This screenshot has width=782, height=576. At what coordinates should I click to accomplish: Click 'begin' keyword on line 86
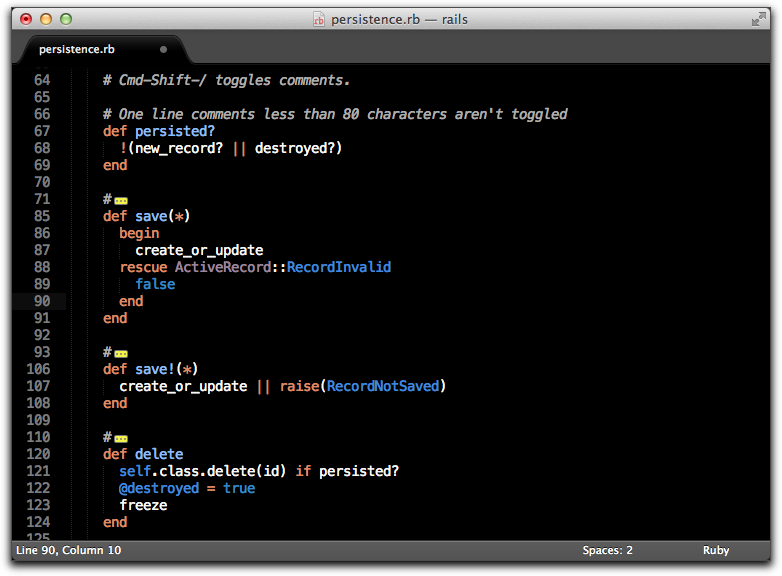click(139, 233)
